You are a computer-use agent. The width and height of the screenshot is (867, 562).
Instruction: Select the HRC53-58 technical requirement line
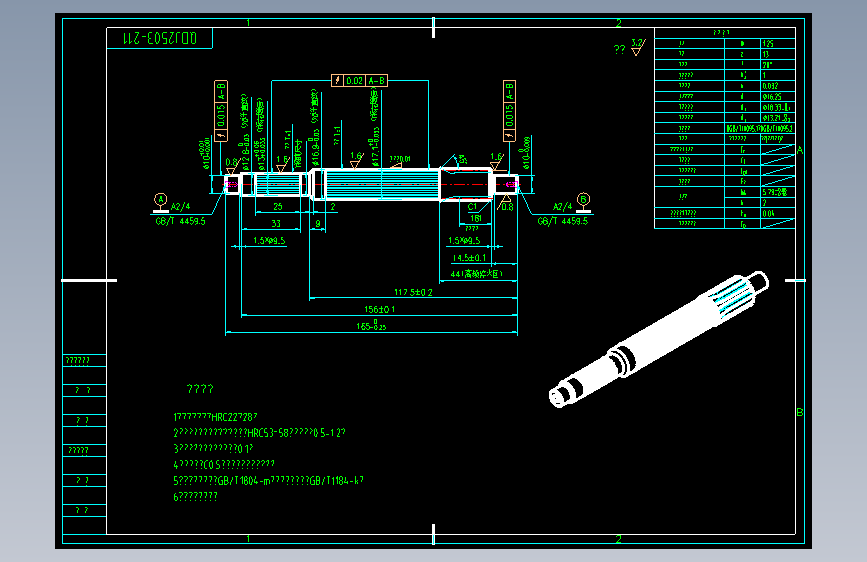click(259, 433)
